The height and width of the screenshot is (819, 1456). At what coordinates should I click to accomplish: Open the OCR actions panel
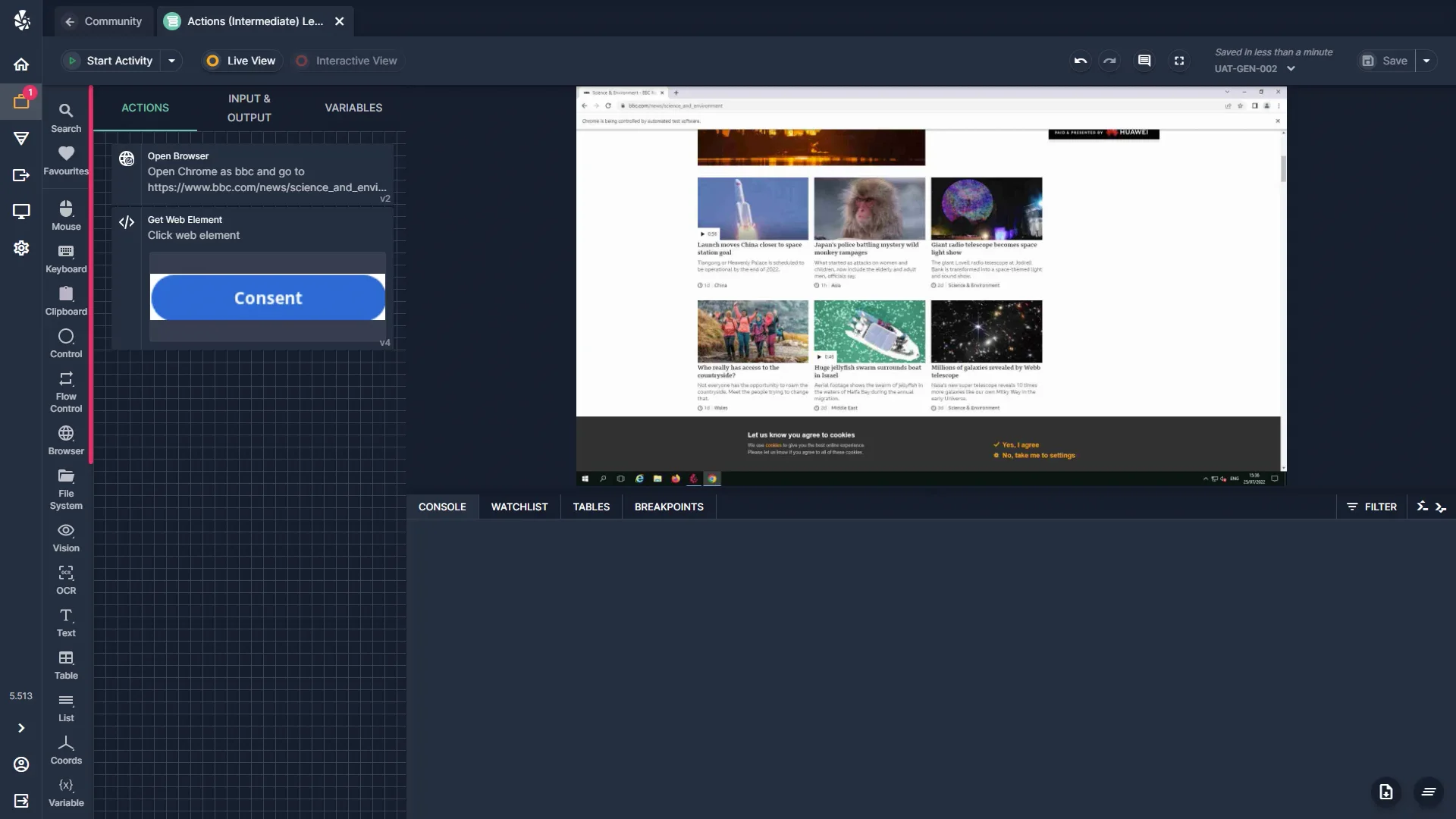pos(66,579)
